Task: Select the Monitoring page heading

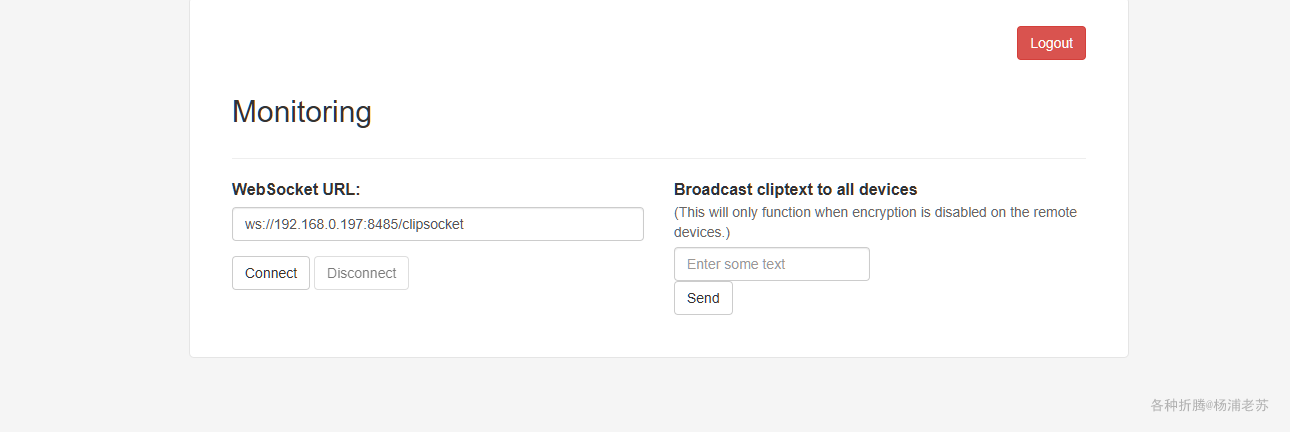Action: (x=302, y=111)
